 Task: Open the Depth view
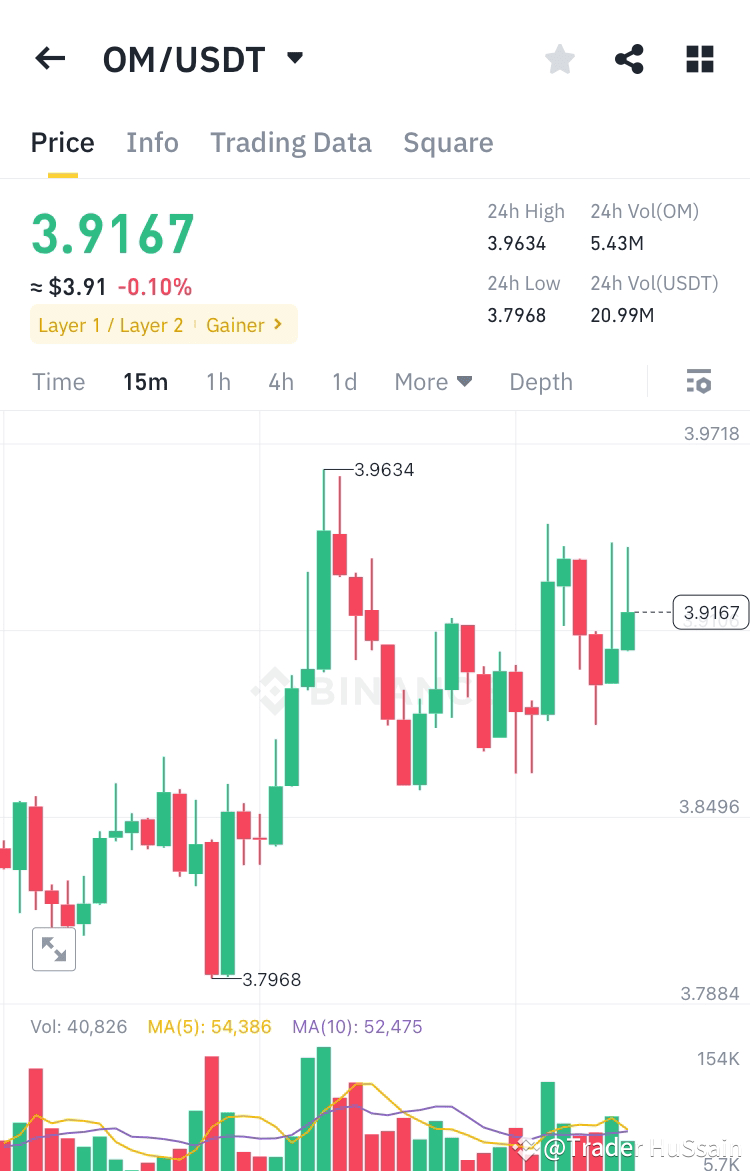(540, 381)
